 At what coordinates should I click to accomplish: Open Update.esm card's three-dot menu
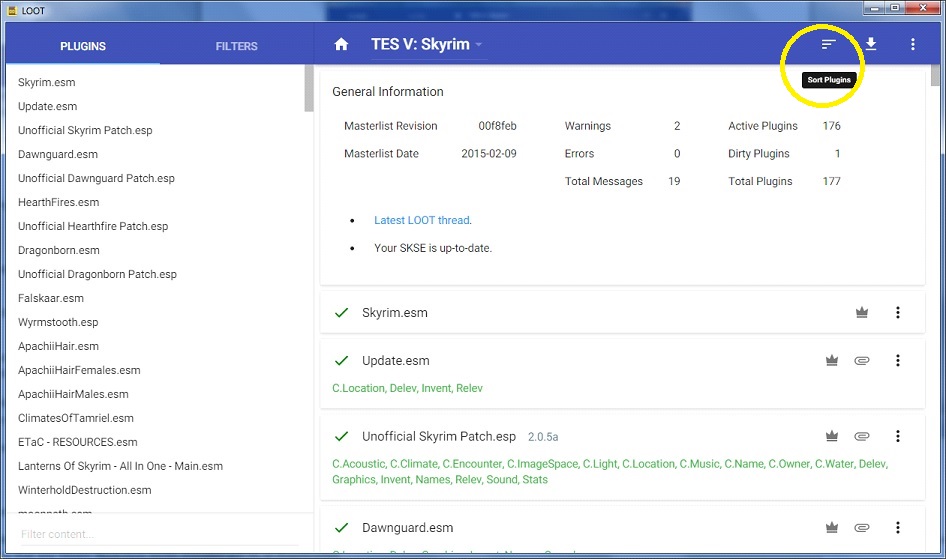(898, 361)
